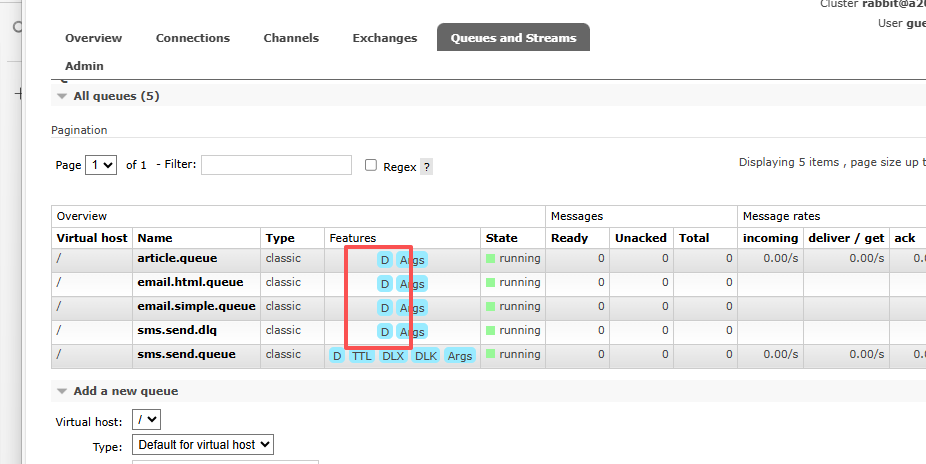Click the question mark help next to Regex
Image resolution: width=926 pixels, height=464 pixels.
[427, 167]
